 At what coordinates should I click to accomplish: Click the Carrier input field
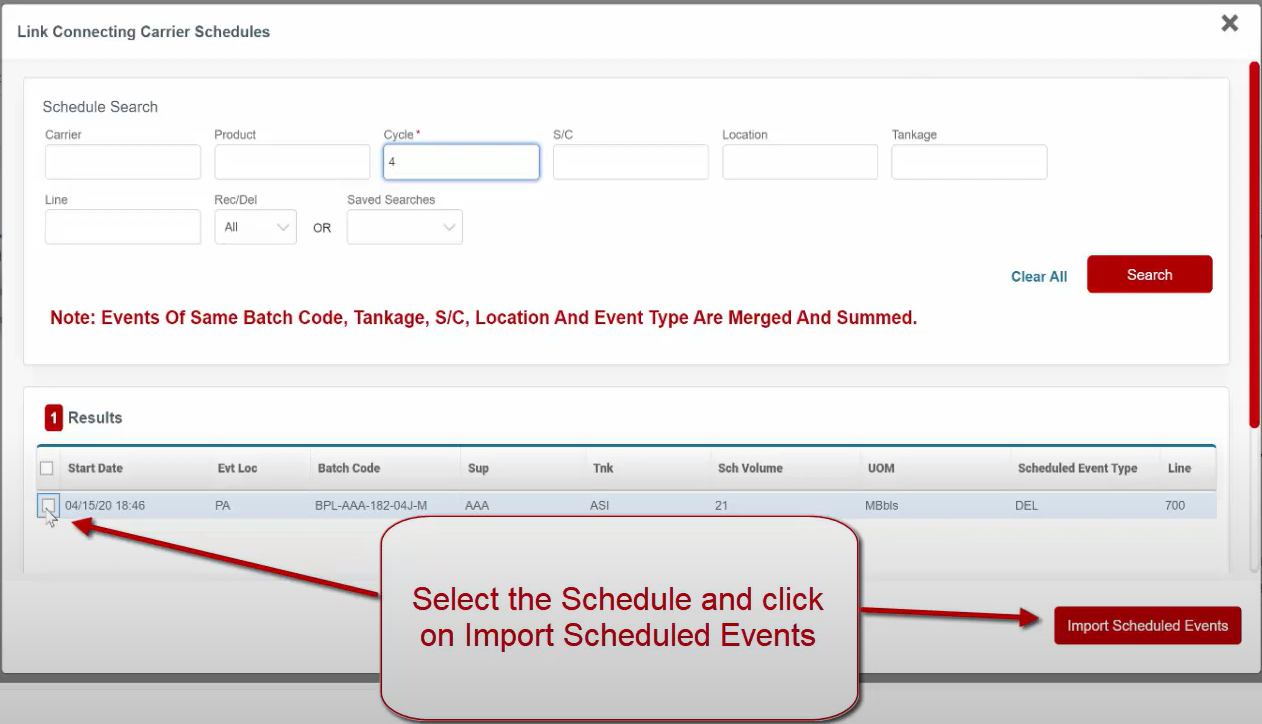tap(123, 162)
